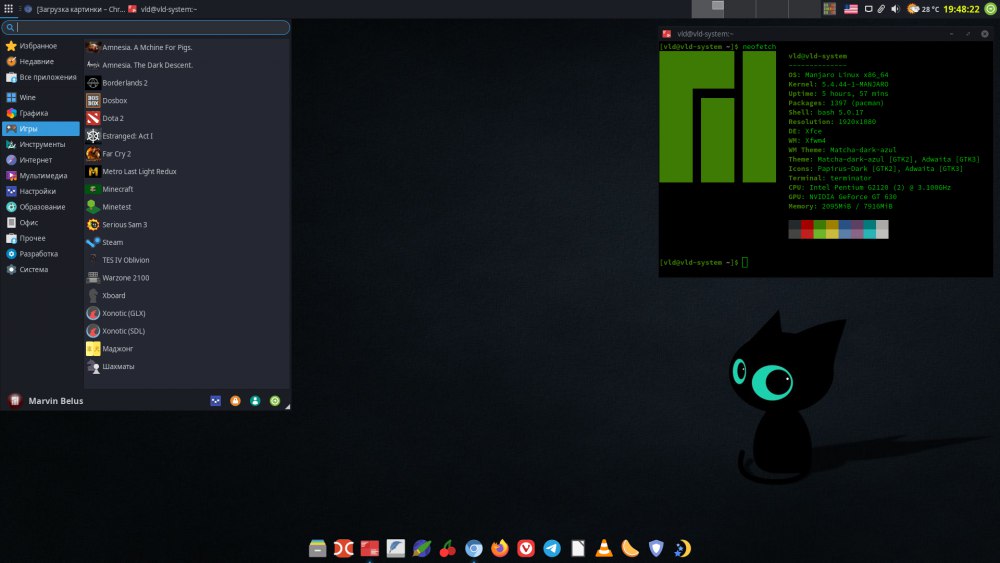The width and height of the screenshot is (1000, 563).
Task: Open the applications menu grid button
Action: [x=8, y=9]
